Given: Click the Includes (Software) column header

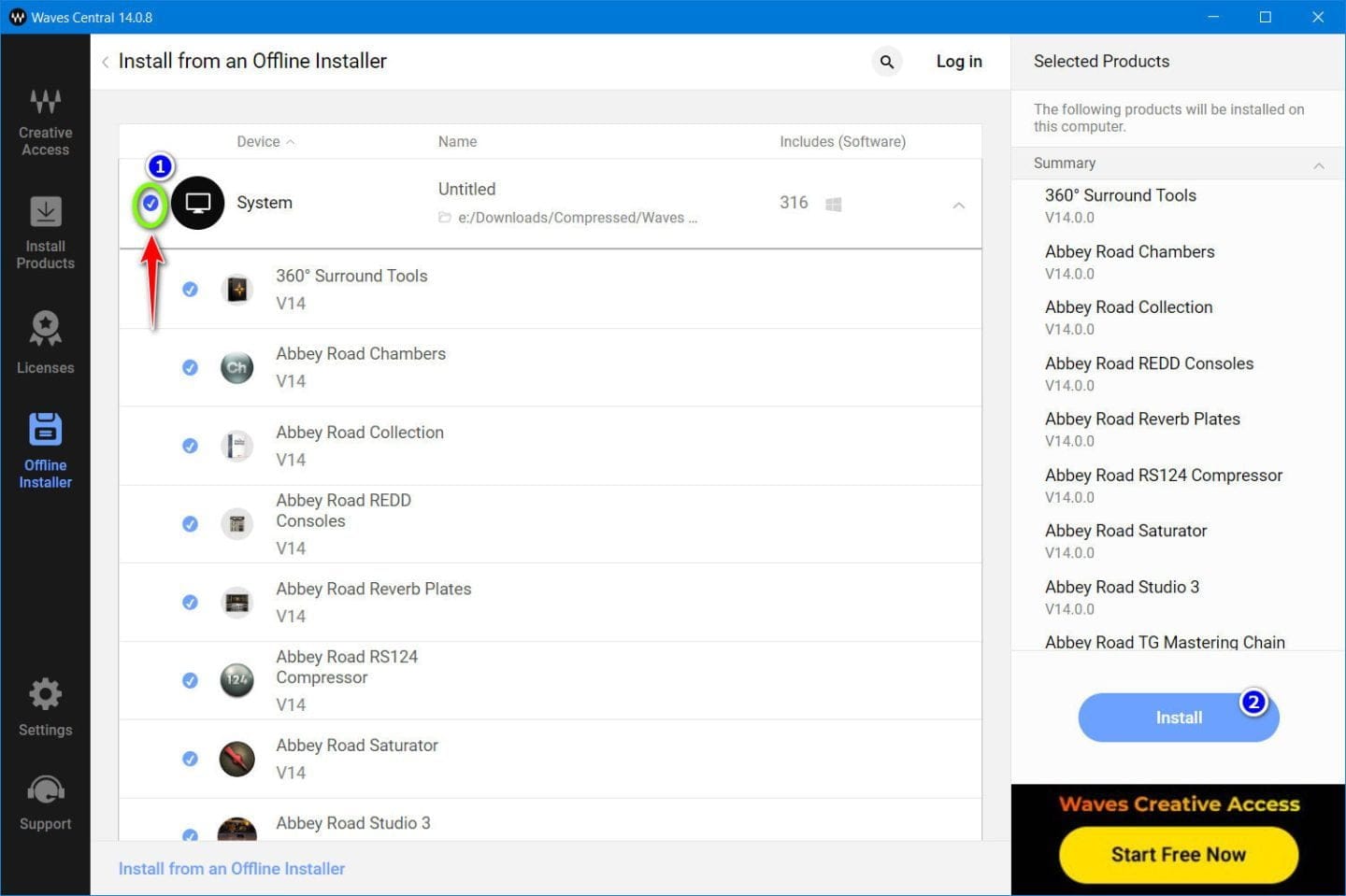Looking at the screenshot, I should tap(842, 142).
